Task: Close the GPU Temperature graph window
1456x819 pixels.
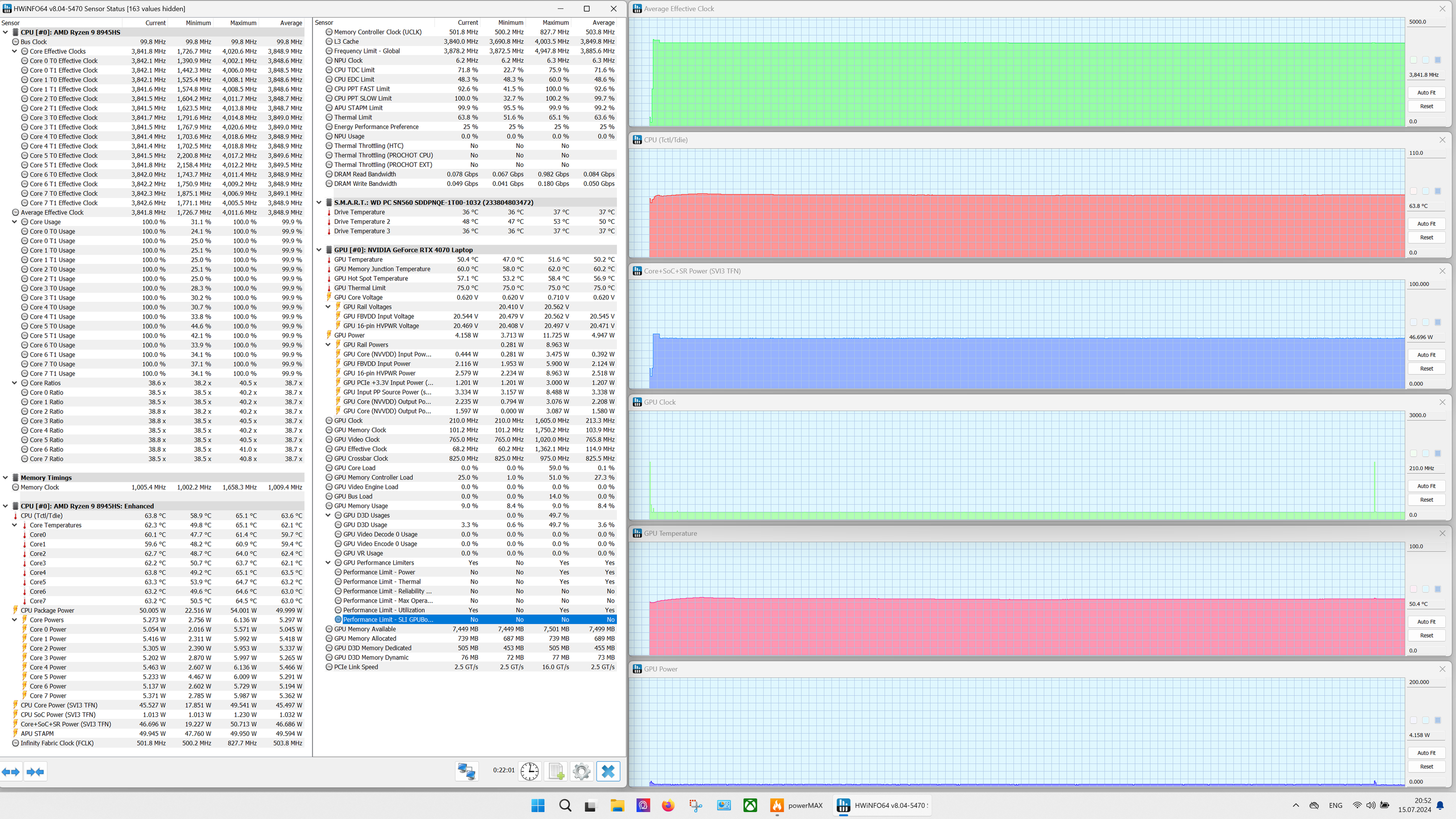Action: pyautogui.click(x=1442, y=533)
